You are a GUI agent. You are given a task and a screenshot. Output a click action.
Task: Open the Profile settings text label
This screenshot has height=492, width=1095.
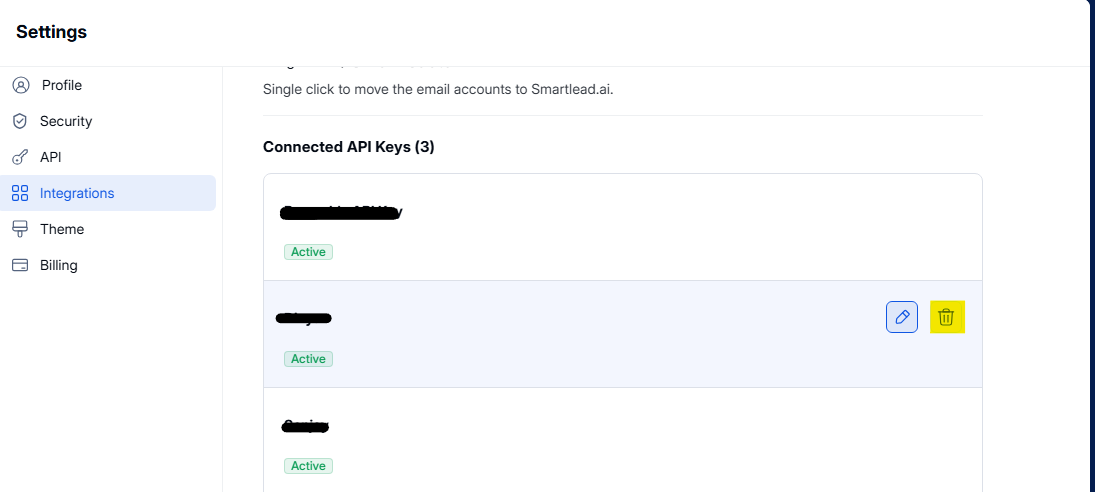(x=62, y=85)
